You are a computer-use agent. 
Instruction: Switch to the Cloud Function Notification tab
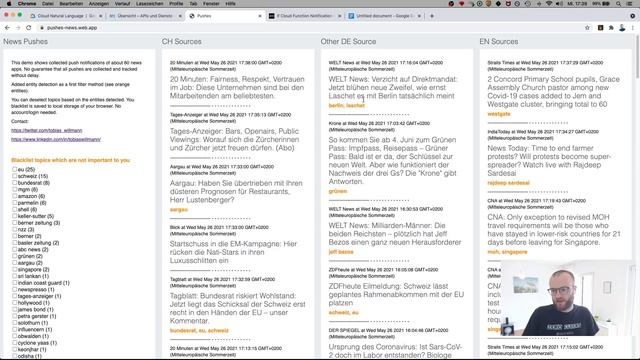(x=304, y=16)
